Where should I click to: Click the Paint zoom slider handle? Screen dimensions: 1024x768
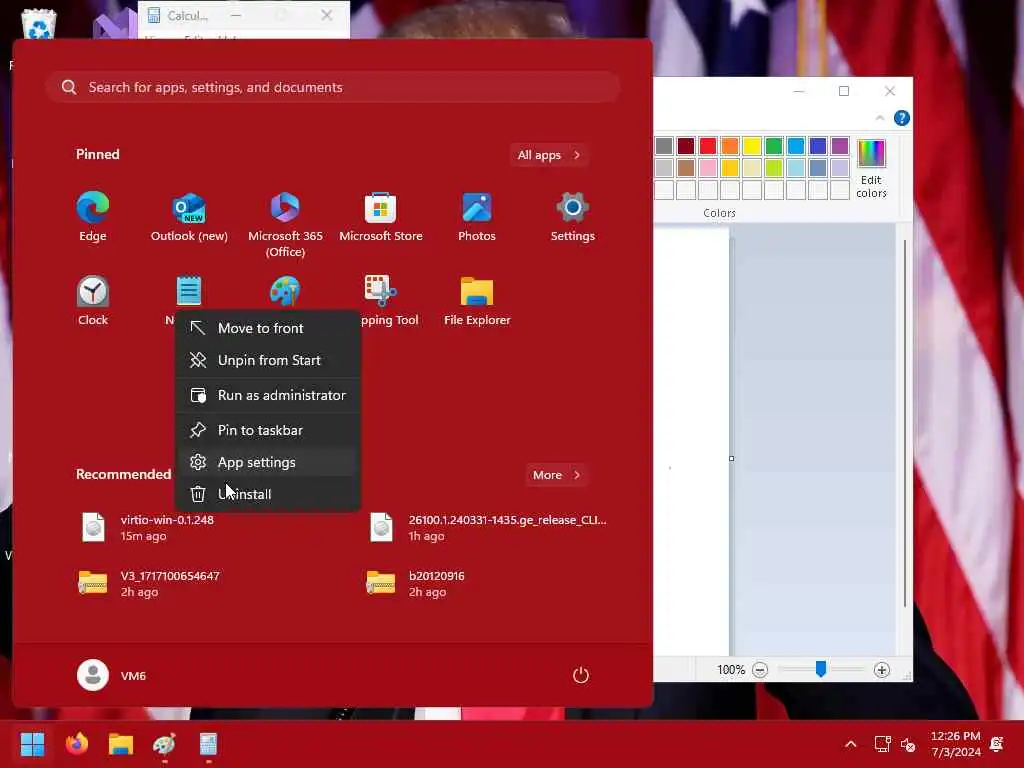(821, 669)
